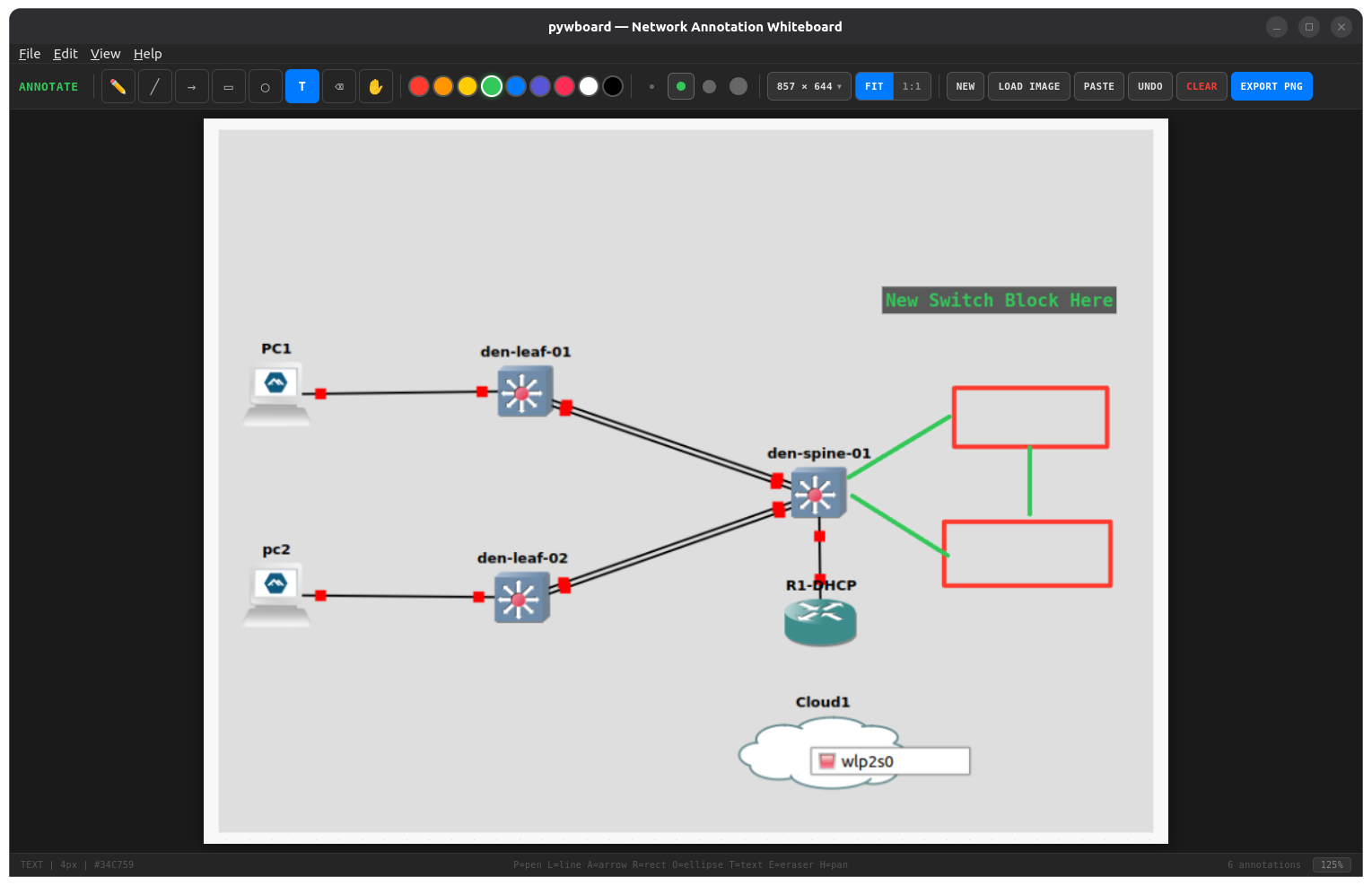
Task: Select the Line tool
Action: click(x=154, y=86)
